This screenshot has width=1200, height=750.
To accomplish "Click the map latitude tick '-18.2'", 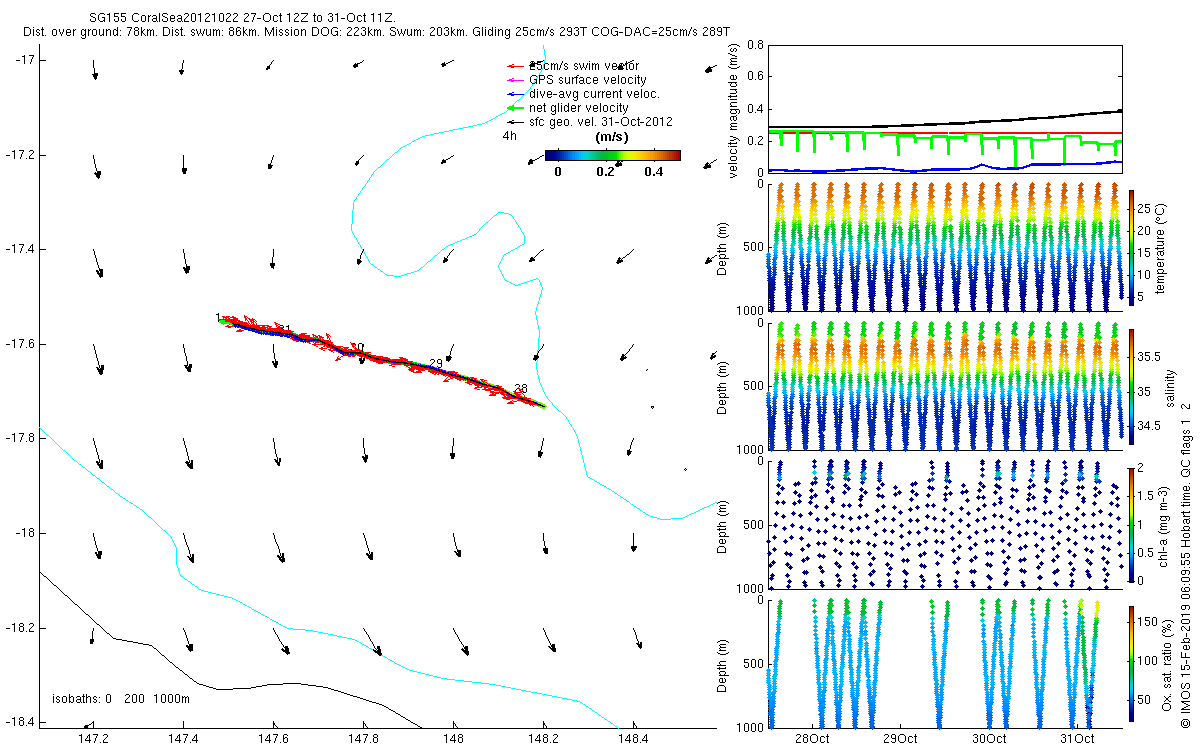I will [x=21, y=627].
